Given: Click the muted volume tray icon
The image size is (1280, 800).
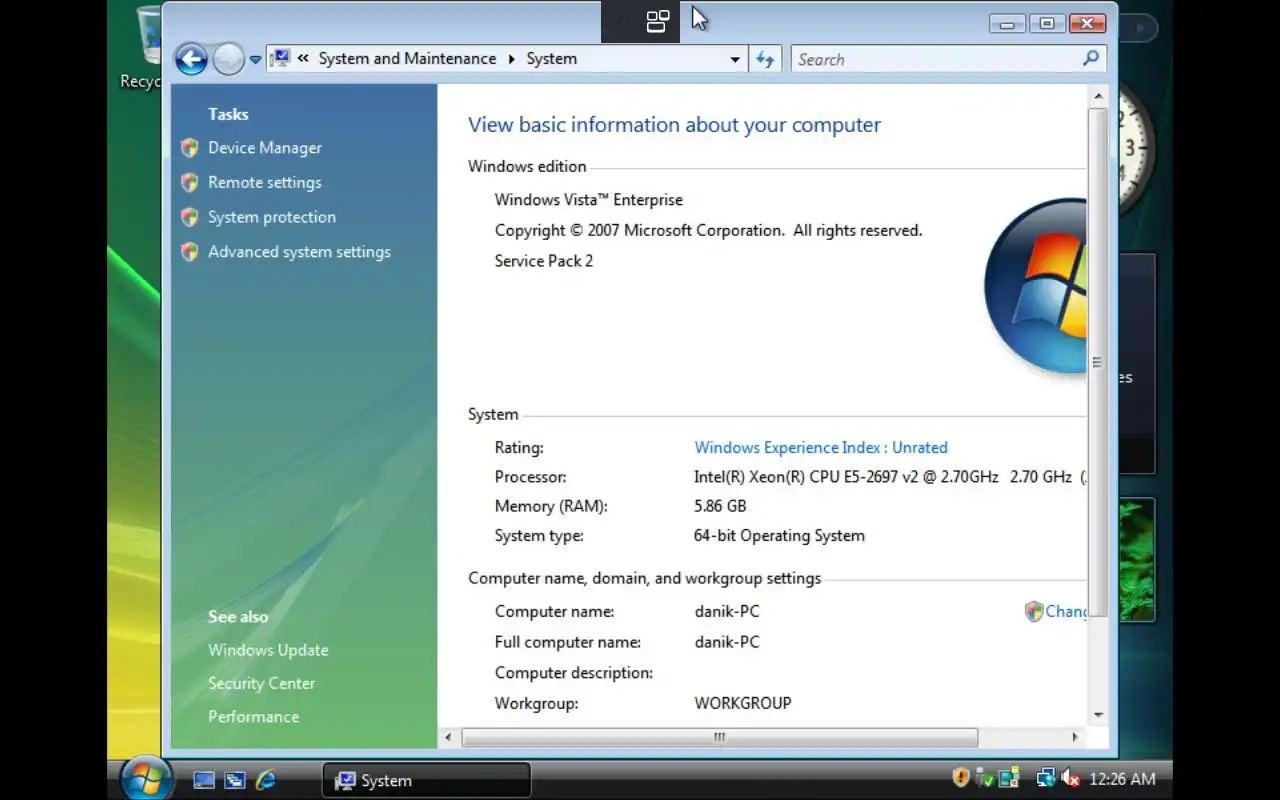Looking at the screenshot, I should point(1069,778).
